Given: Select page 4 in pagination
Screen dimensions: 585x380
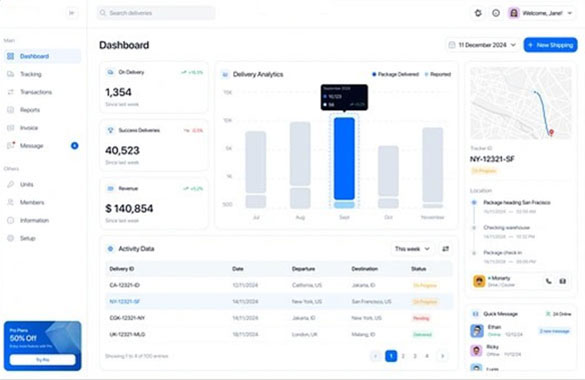Looking at the screenshot, I should click(x=427, y=356).
